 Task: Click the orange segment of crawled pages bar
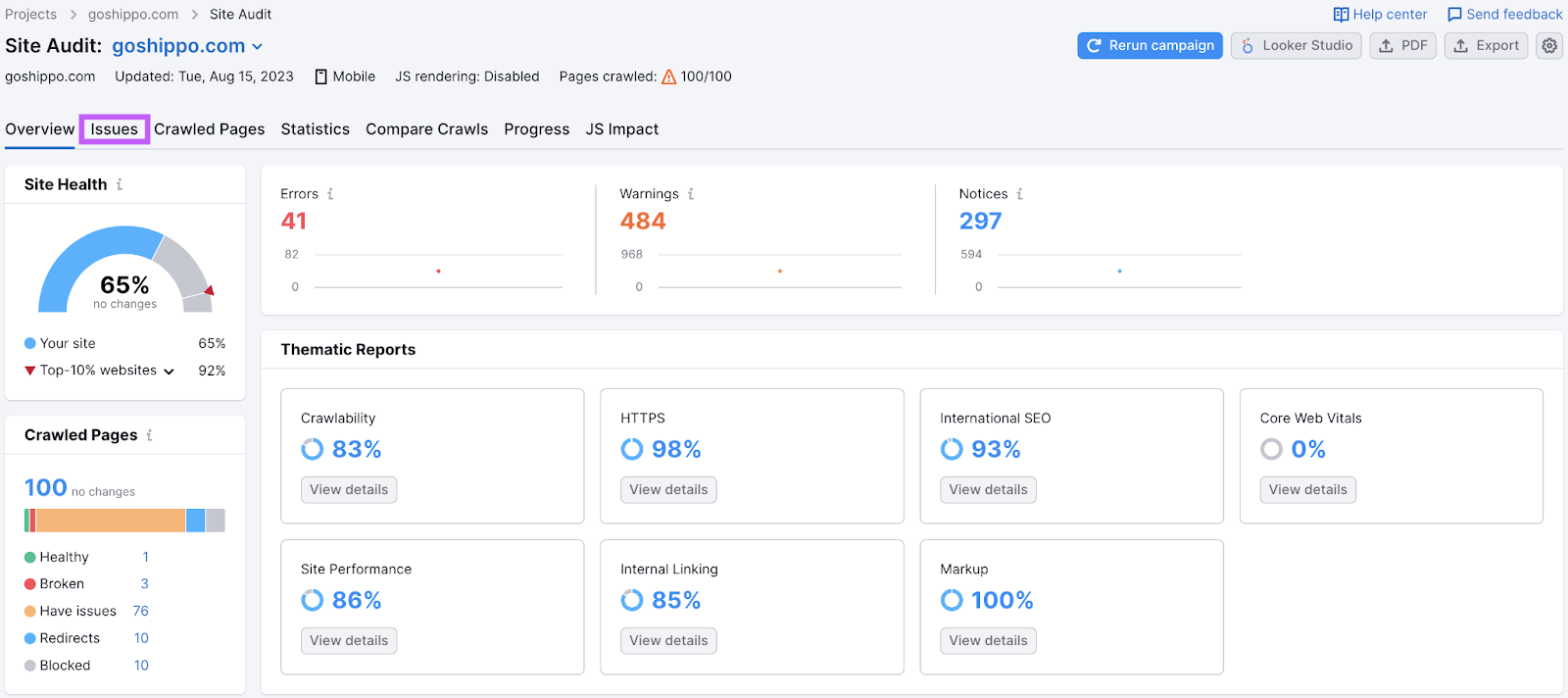[x=111, y=521]
